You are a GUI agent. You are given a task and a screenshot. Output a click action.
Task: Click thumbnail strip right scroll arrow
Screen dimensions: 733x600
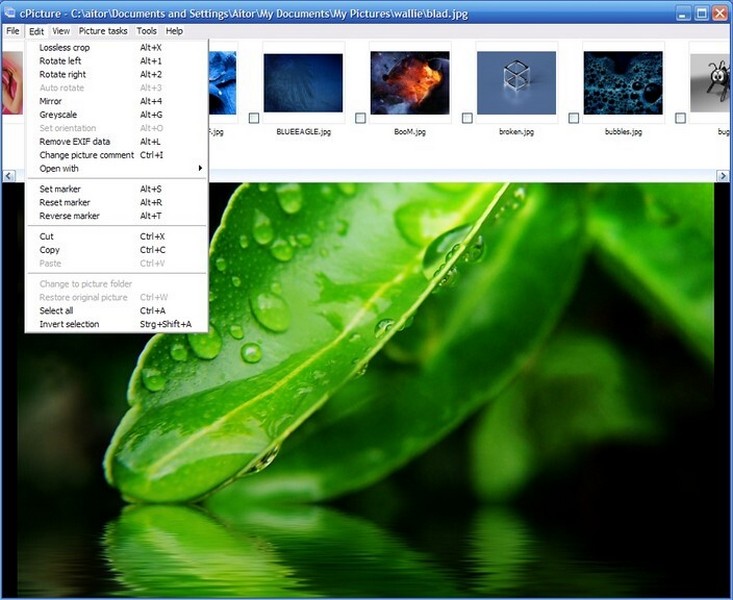click(x=723, y=176)
